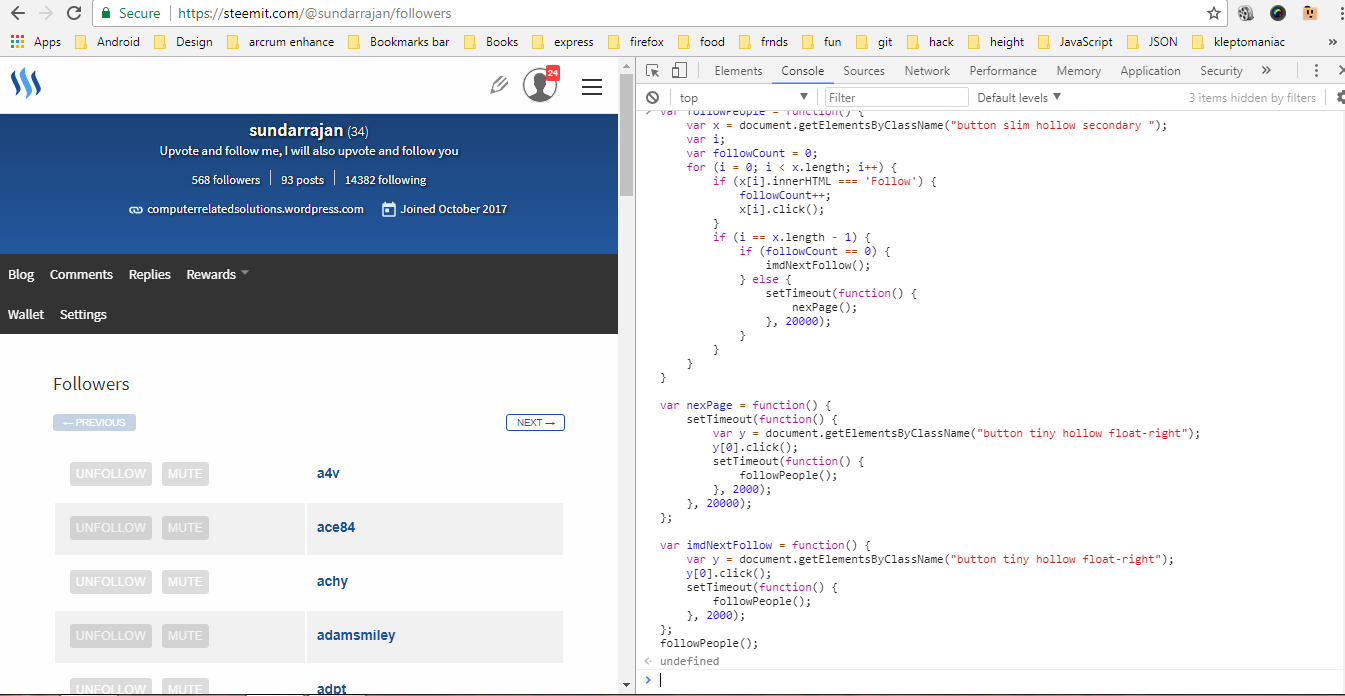Open console settings gear icon
Viewport: 1345px width, 696px height.
pos(1340,97)
